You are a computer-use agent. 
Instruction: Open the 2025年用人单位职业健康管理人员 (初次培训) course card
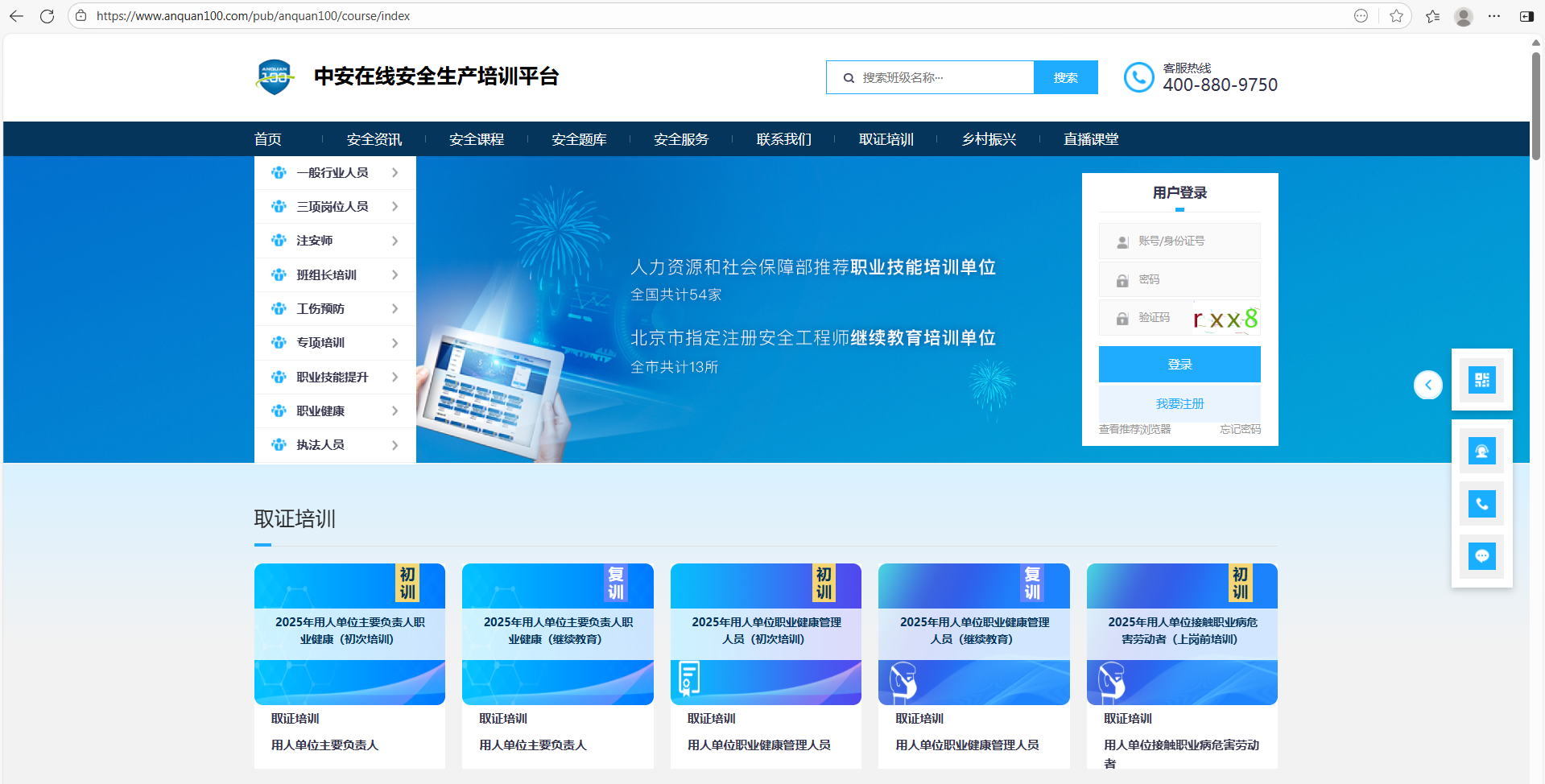coord(766,633)
